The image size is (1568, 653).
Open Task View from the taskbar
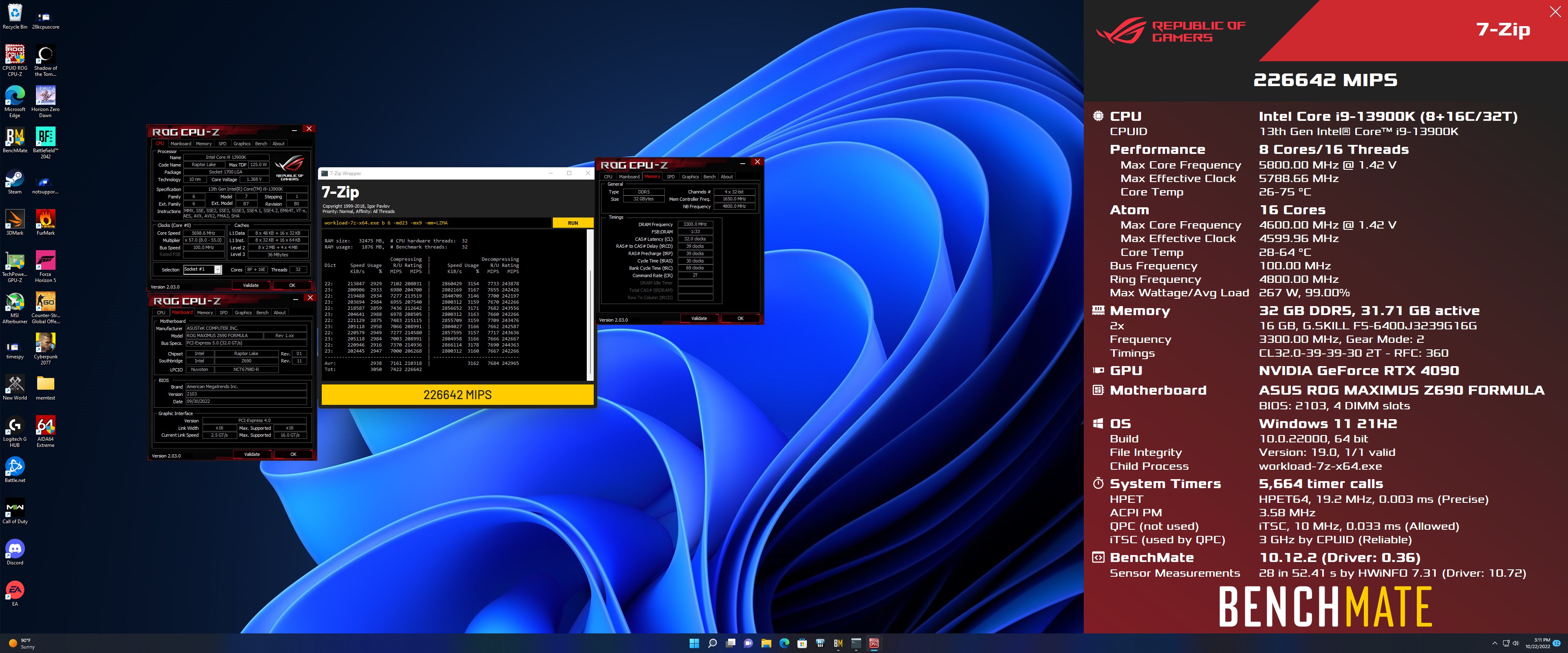tap(730, 643)
